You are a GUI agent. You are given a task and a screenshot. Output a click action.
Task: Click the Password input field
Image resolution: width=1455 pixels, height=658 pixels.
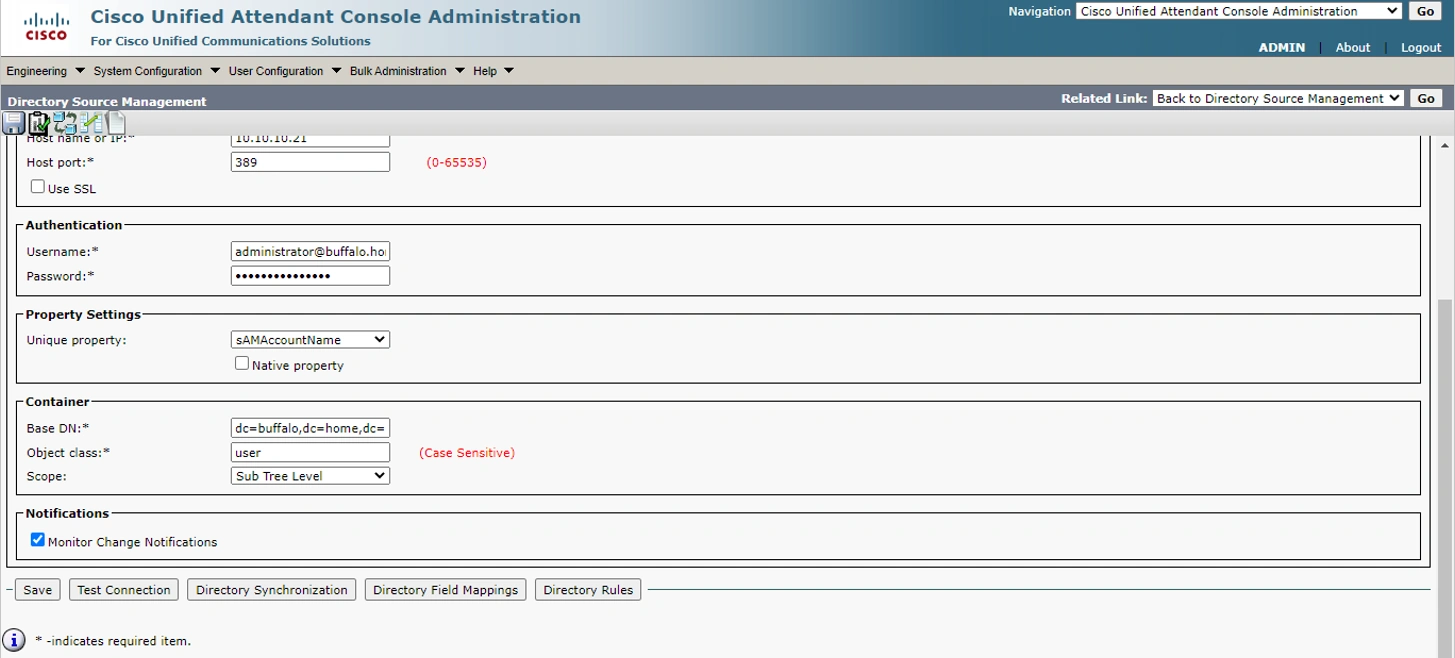pos(310,276)
